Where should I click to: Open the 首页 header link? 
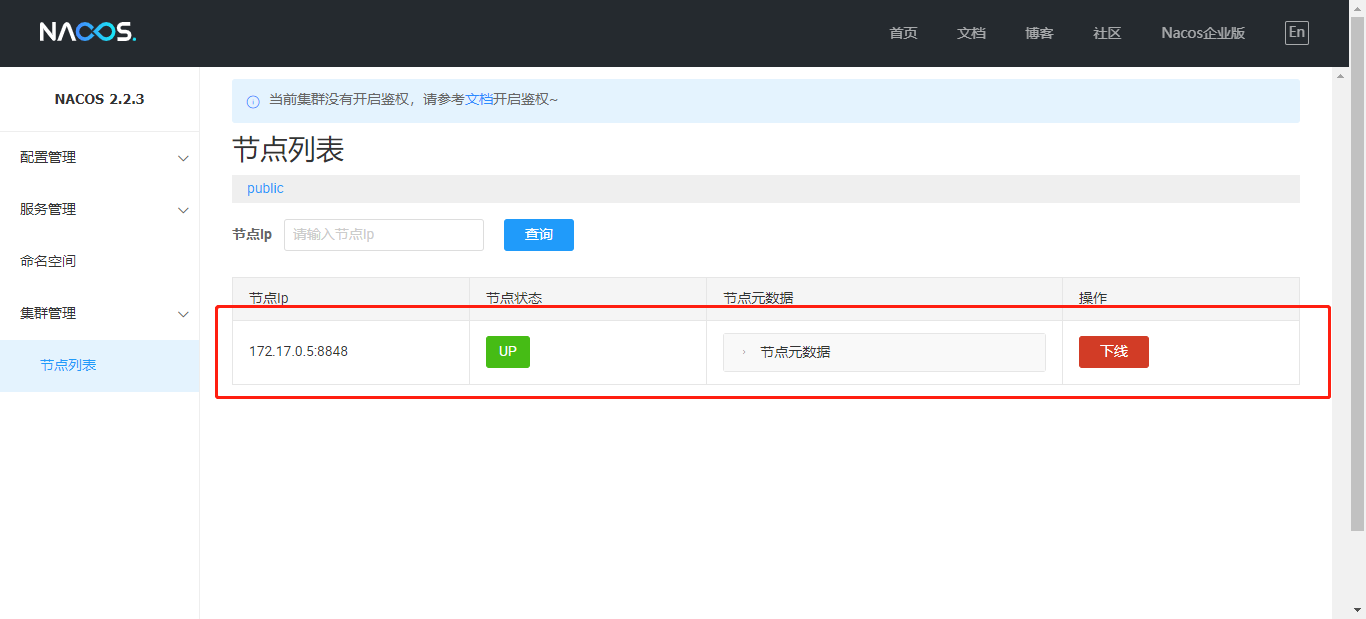tap(903, 33)
